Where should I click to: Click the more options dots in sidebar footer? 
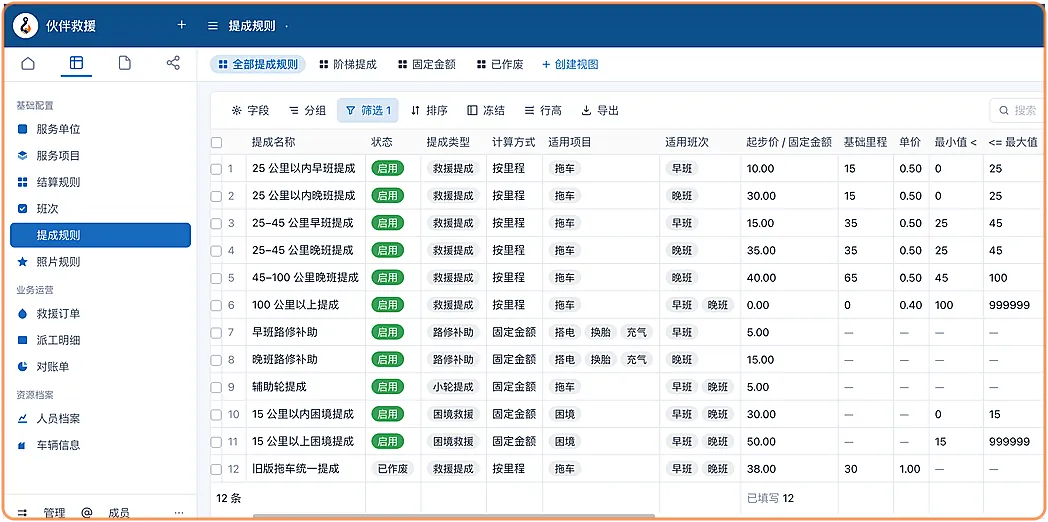(x=178, y=513)
